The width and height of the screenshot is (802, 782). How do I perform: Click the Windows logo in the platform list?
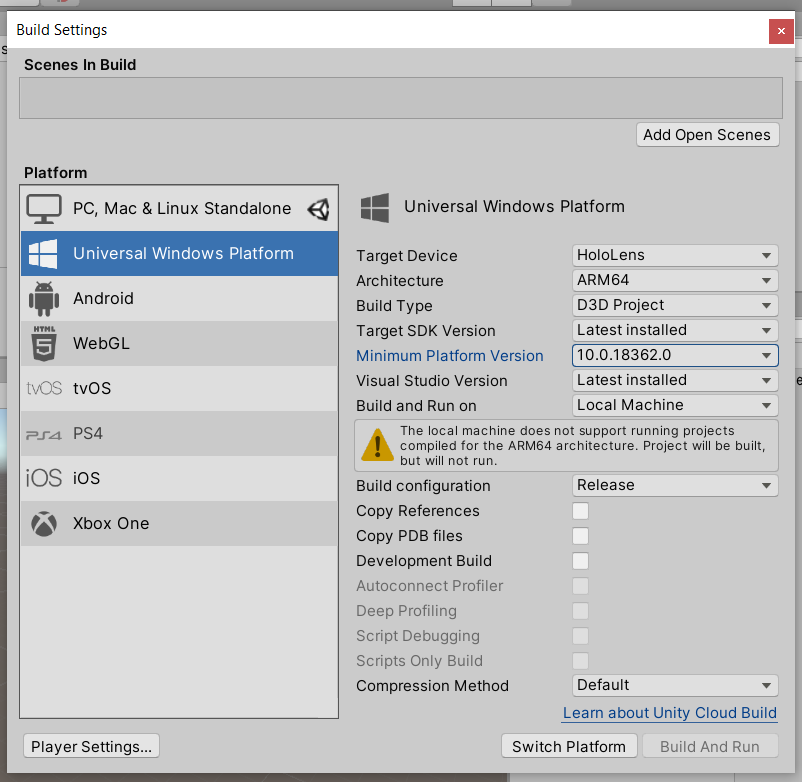click(x=43, y=254)
